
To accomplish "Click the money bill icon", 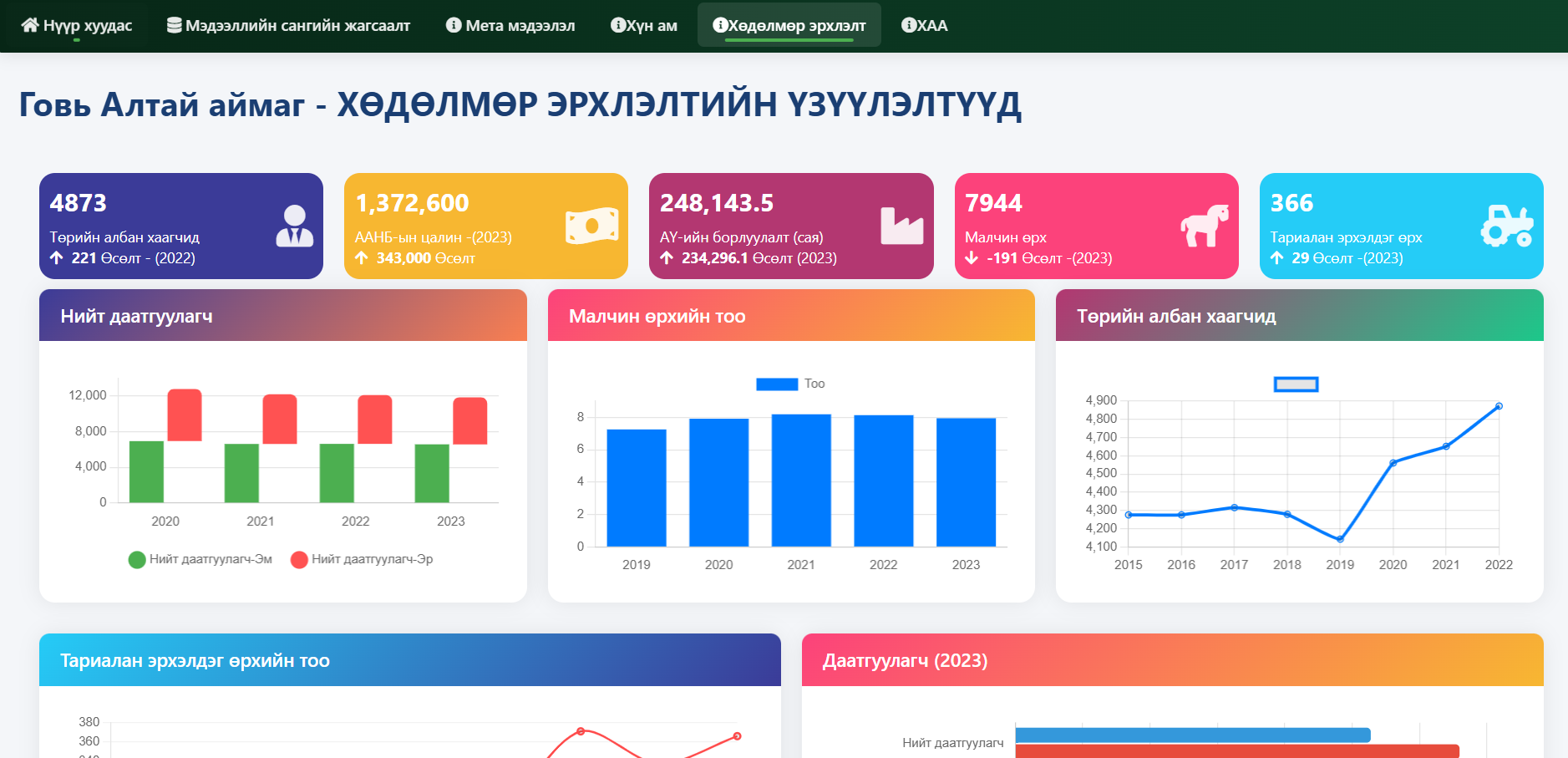I will point(591,226).
